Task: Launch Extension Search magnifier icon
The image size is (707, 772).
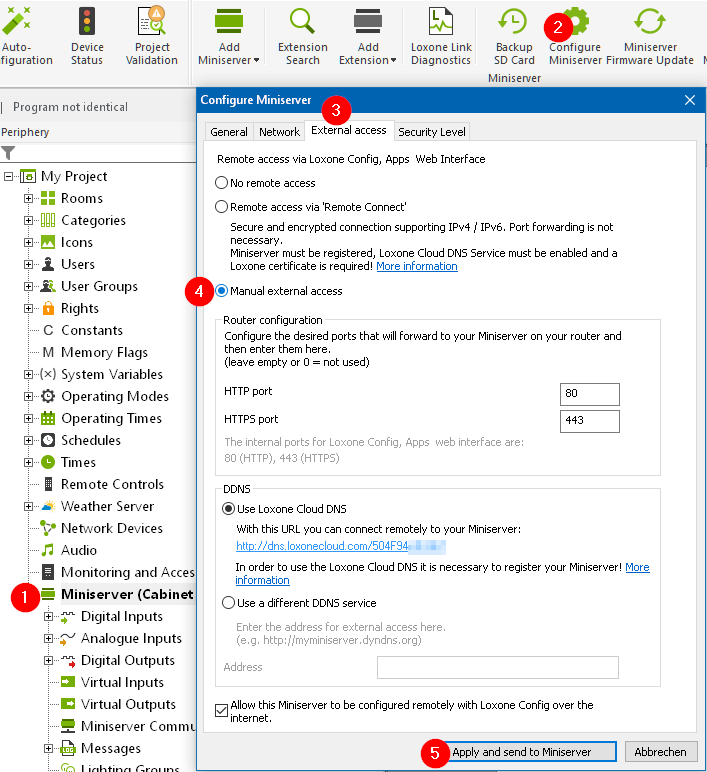Action: pyautogui.click(x=302, y=21)
